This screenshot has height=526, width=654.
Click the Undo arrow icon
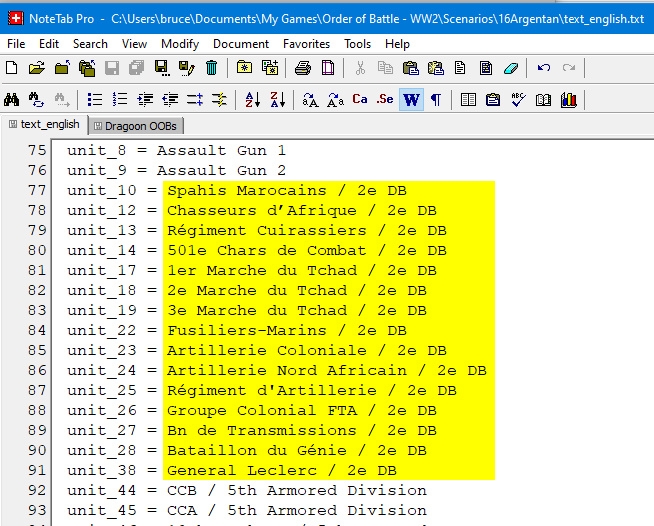pyautogui.click(x=543, y=68)
